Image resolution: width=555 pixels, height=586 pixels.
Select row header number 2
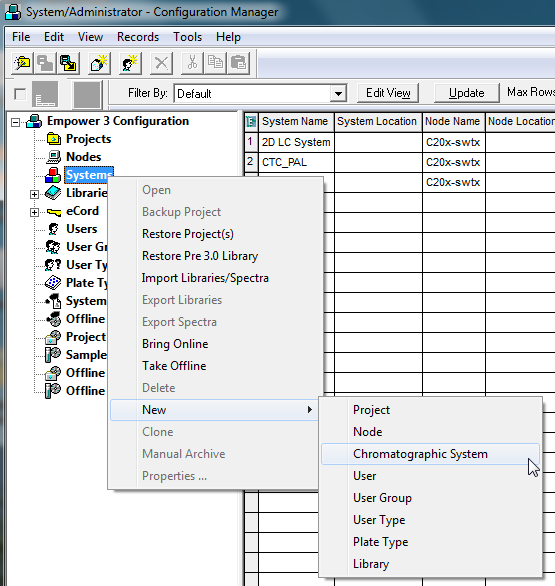[x=251, y=162]
